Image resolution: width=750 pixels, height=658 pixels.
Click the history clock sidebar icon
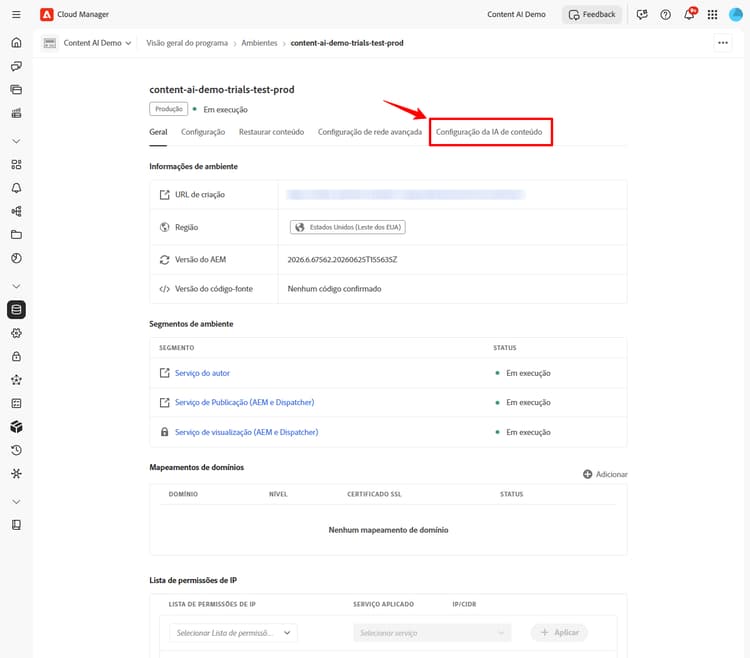pos(16,450)
